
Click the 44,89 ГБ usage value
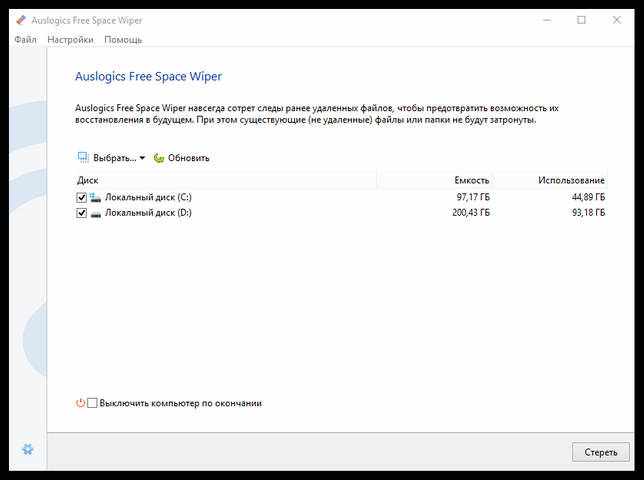588,197
